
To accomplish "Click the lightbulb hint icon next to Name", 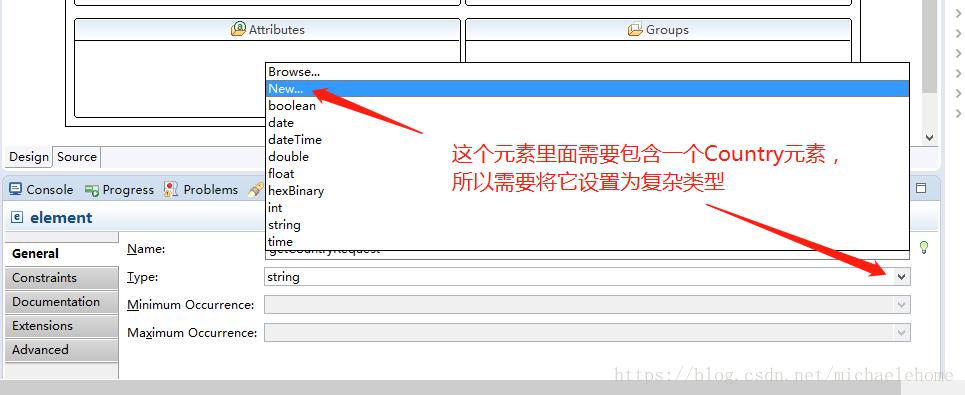I will (x=923, y=247).
